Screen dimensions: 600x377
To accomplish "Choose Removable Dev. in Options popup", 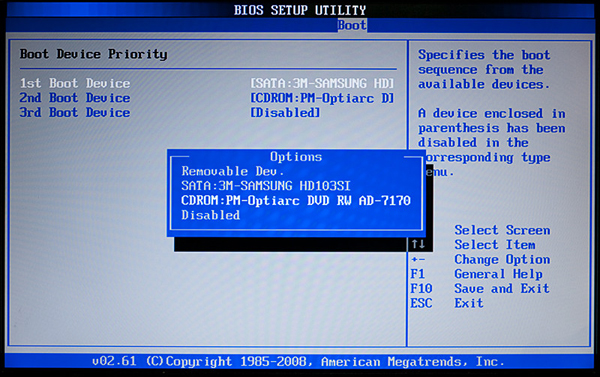I will 232,171.
